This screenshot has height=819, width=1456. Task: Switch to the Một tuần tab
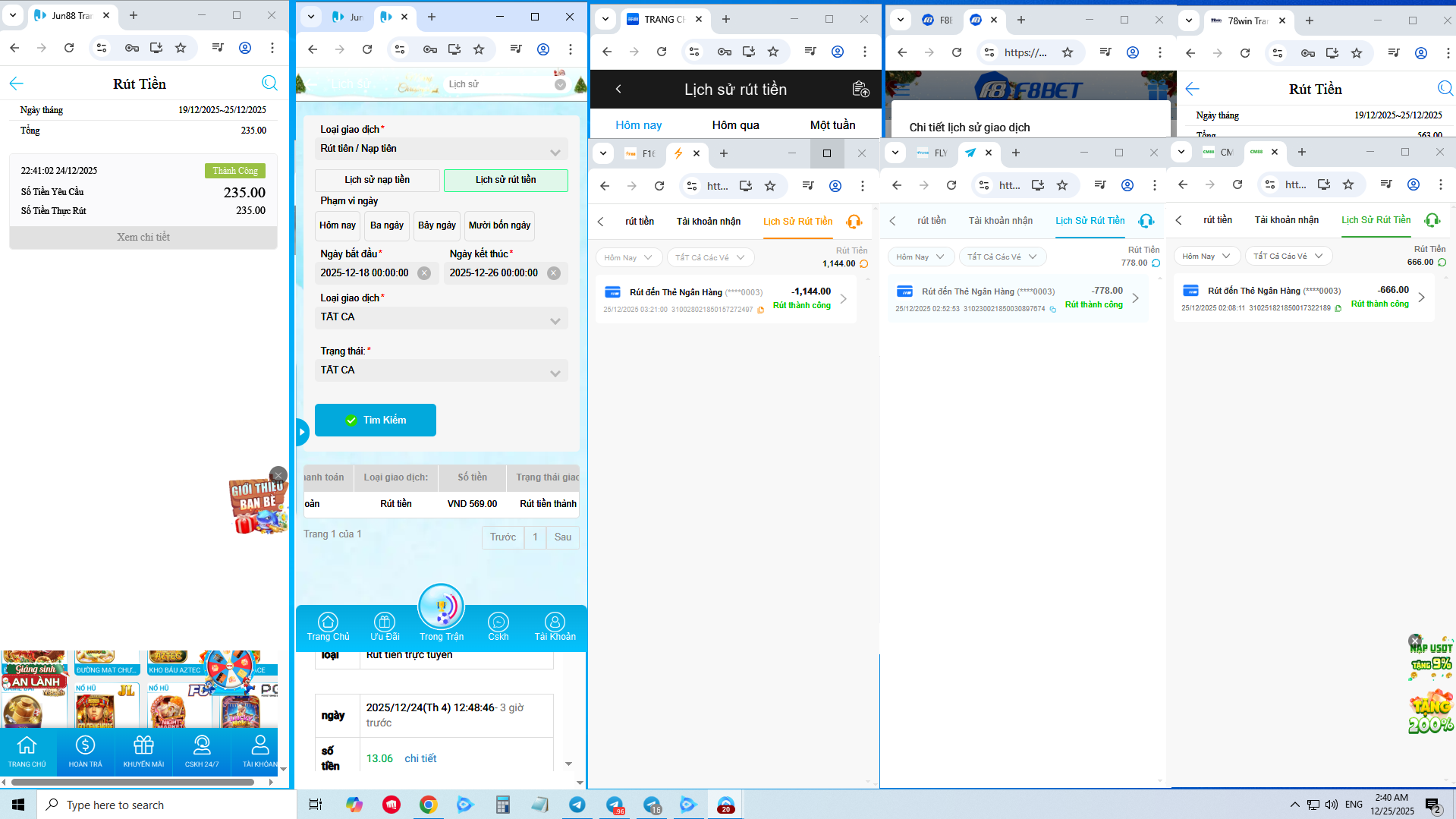coord(832,125)
